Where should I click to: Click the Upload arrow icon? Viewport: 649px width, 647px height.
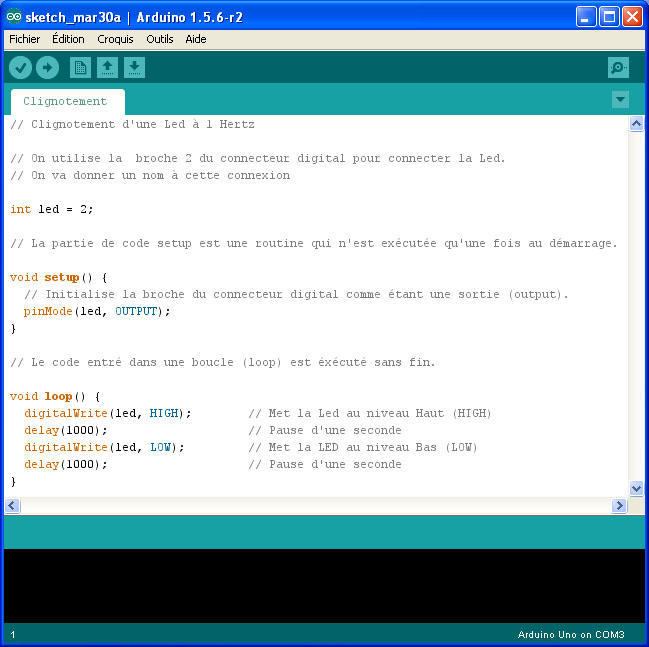(x=47, y=67)
